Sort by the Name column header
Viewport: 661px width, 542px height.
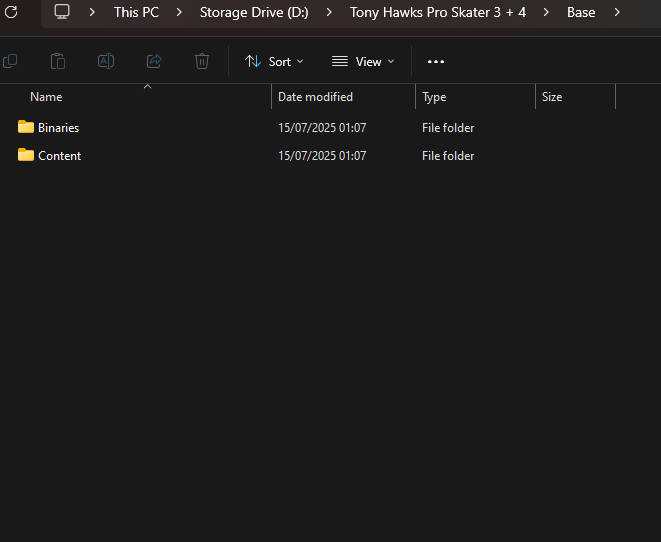46,97
